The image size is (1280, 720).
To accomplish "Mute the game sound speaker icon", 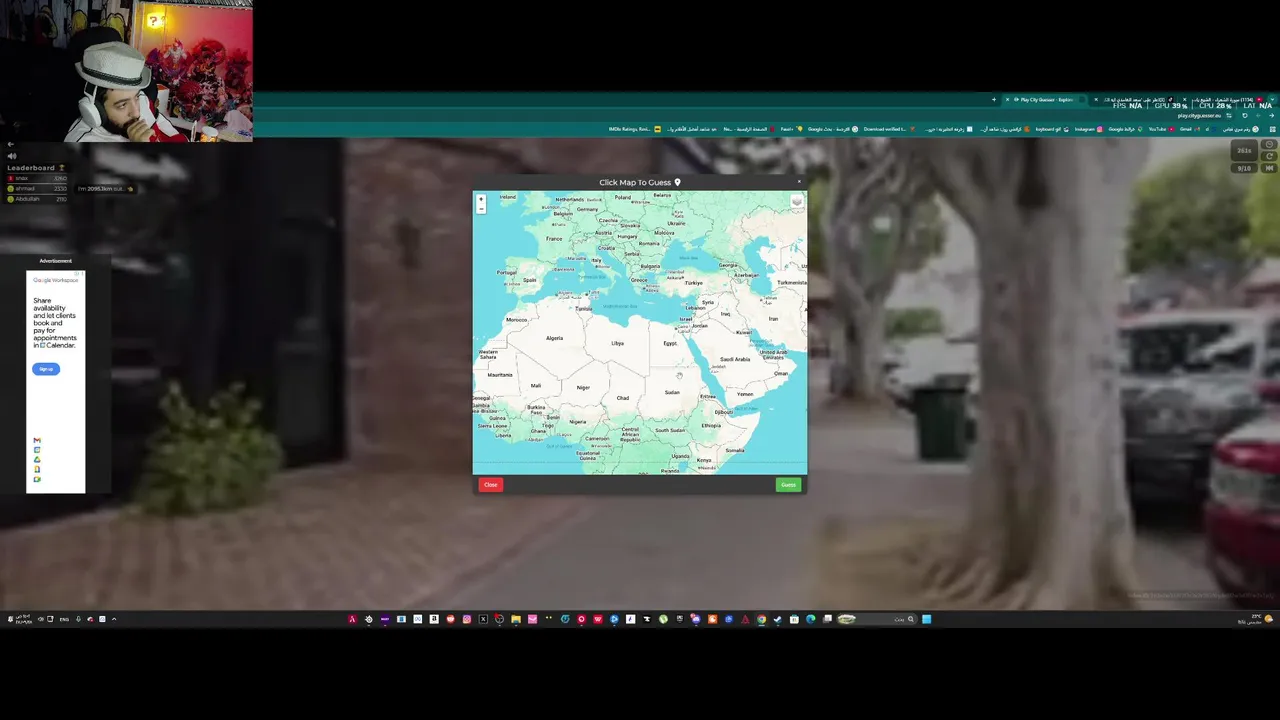I will point(12,156).
